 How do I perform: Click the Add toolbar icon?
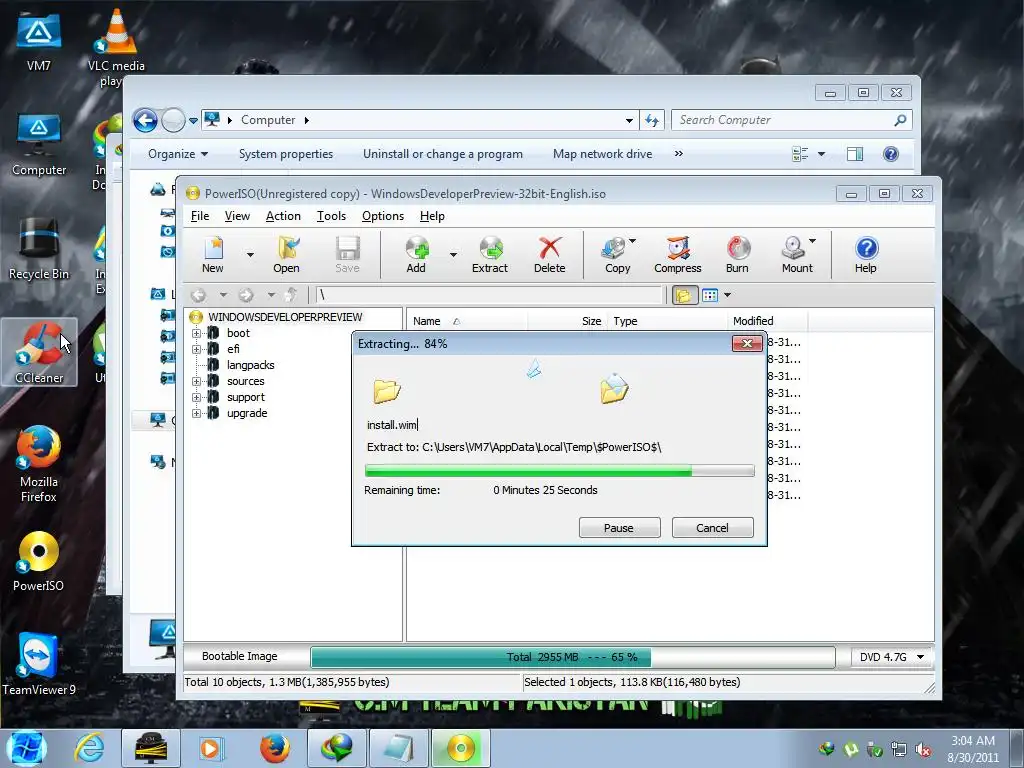(416, 254)
